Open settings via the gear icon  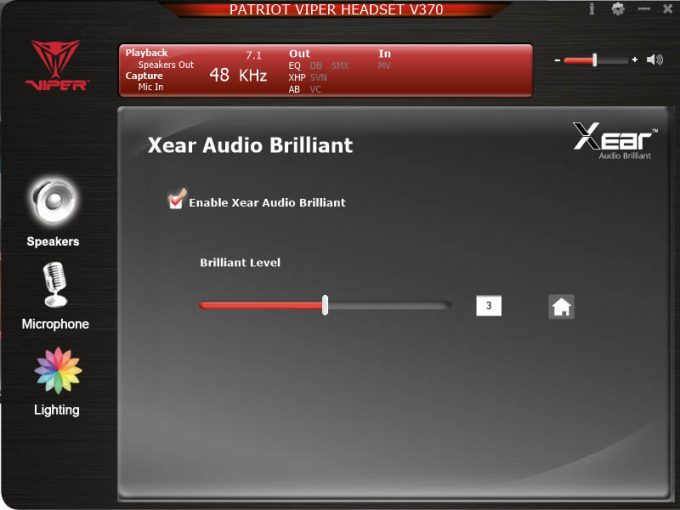[618, 9]
